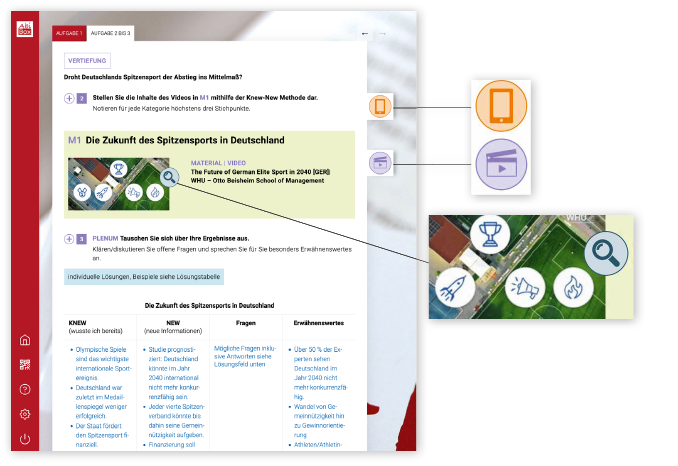678x466 pixels.
Task: Click the power icon to log out
Action: click(25, 439)
